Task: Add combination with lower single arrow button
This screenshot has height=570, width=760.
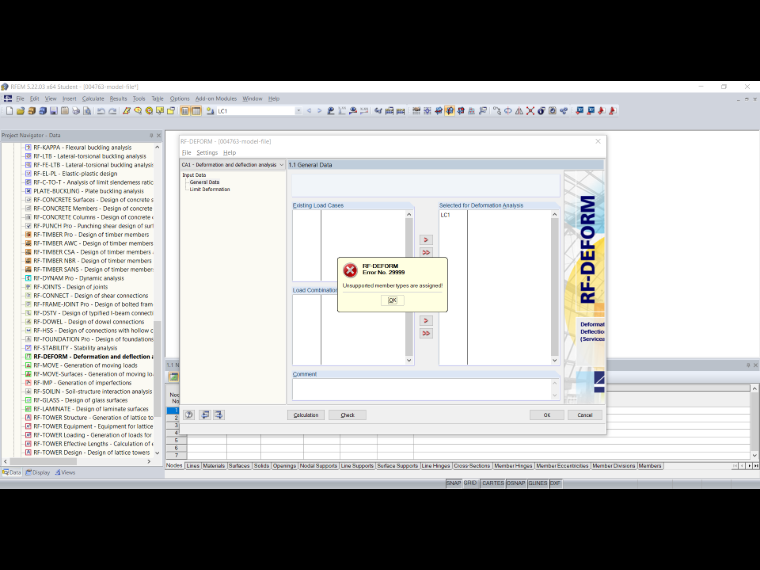Action: pyautogui.click(x=426, y=321)
